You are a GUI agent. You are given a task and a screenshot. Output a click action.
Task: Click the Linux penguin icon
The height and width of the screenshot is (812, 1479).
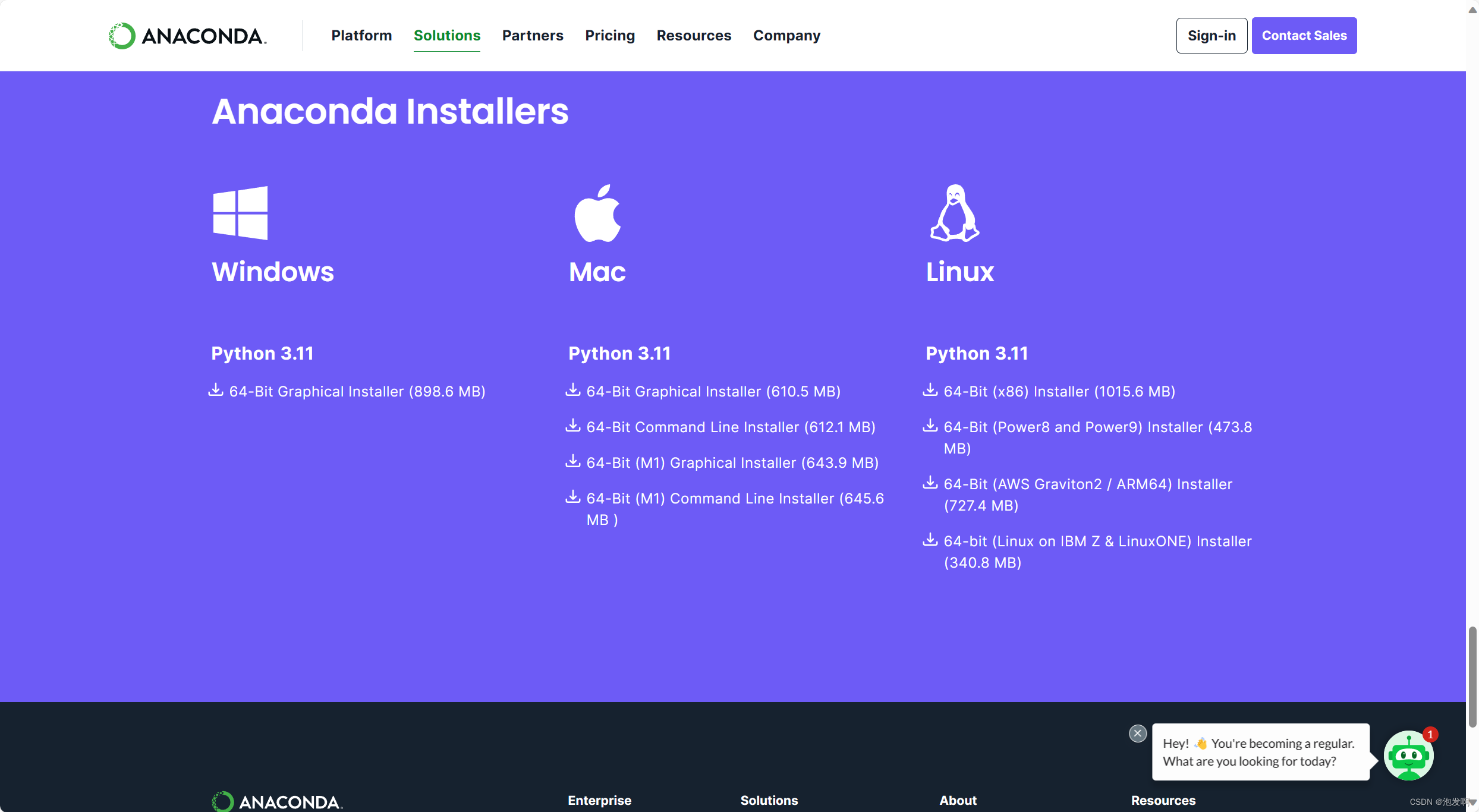coord(955,213)
